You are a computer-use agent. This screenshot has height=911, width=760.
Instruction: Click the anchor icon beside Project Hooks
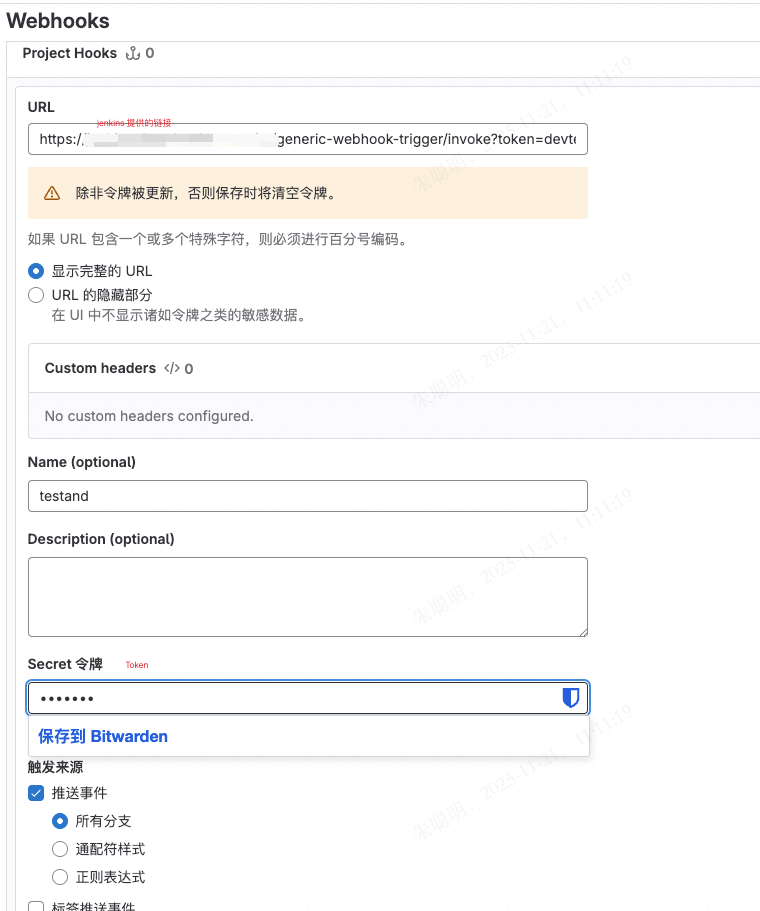[133, 53]
